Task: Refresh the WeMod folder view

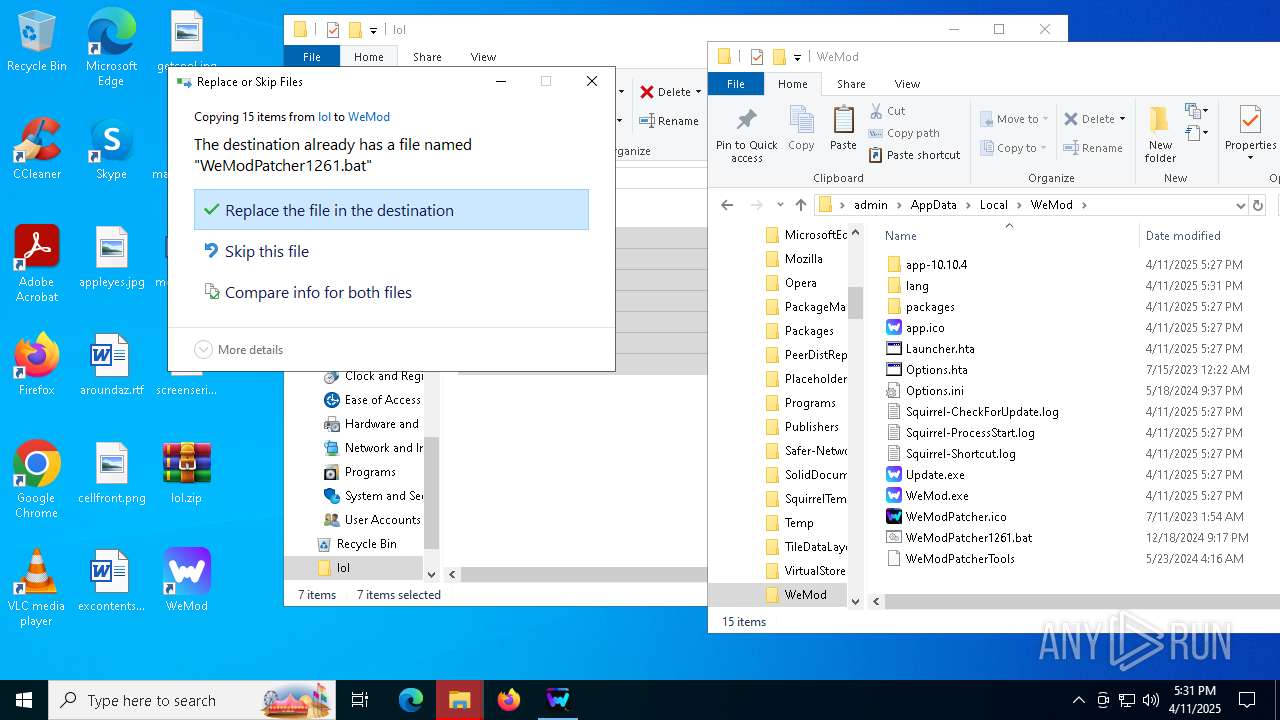Action: (1258, 205)
